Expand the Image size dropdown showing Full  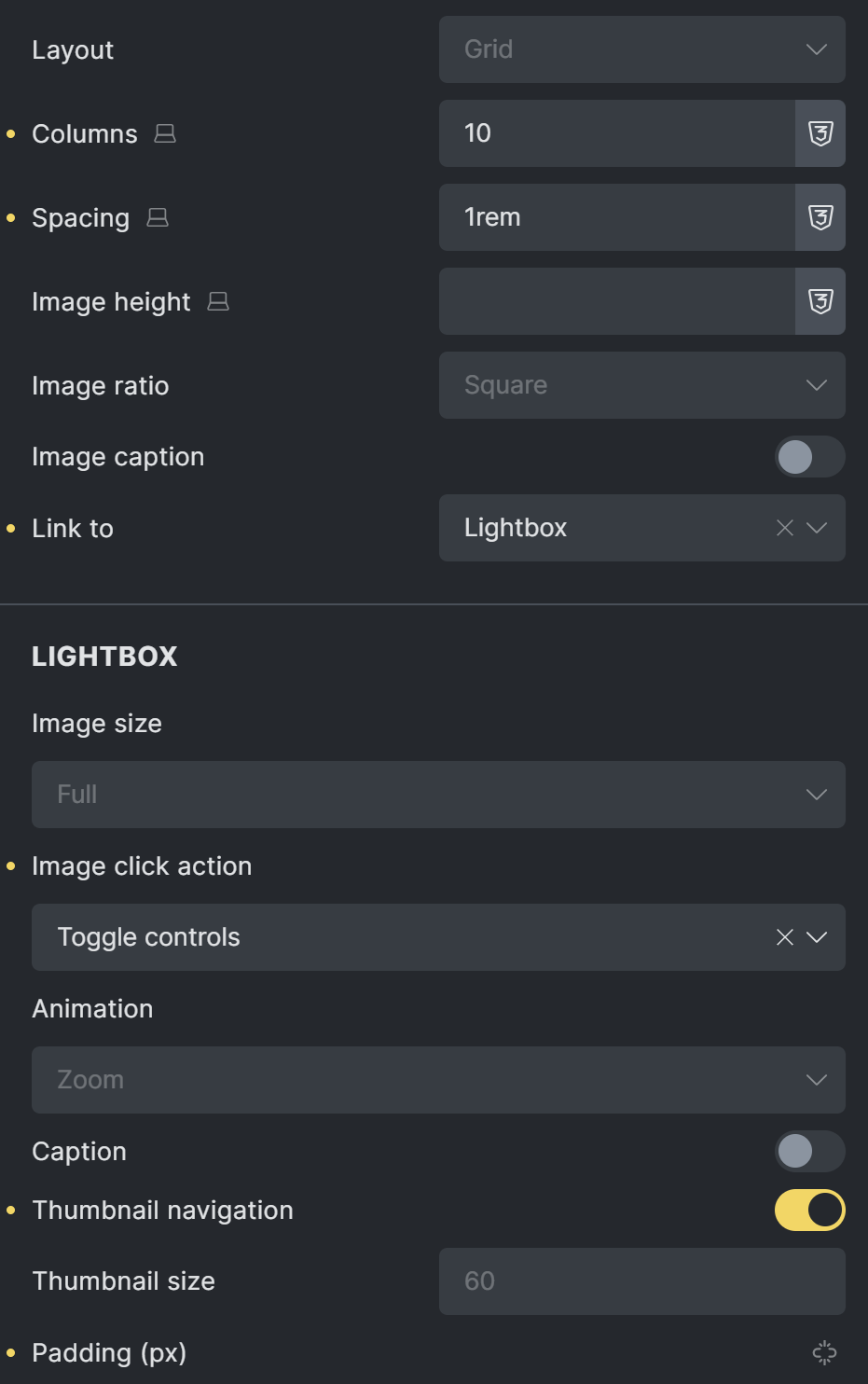click(438, 795)
